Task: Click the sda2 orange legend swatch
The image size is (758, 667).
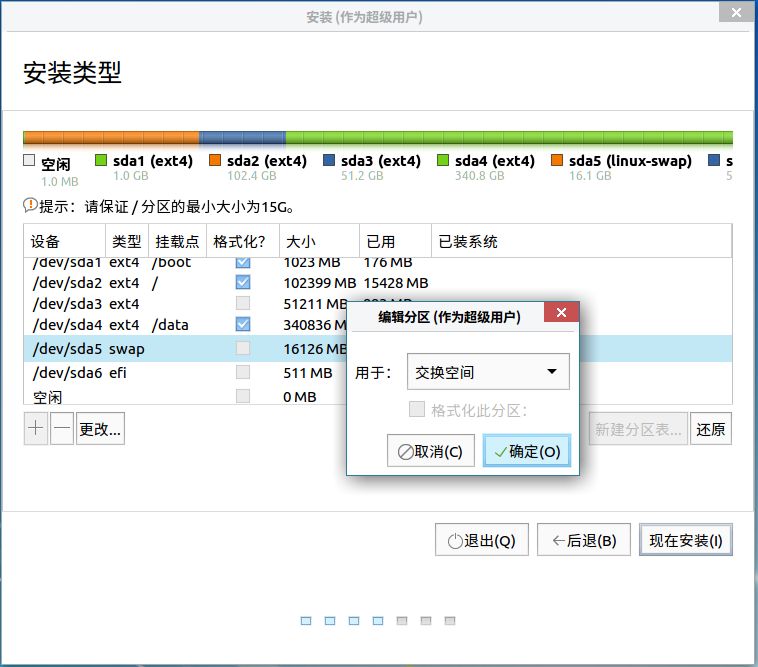Action: coord(215,160)
